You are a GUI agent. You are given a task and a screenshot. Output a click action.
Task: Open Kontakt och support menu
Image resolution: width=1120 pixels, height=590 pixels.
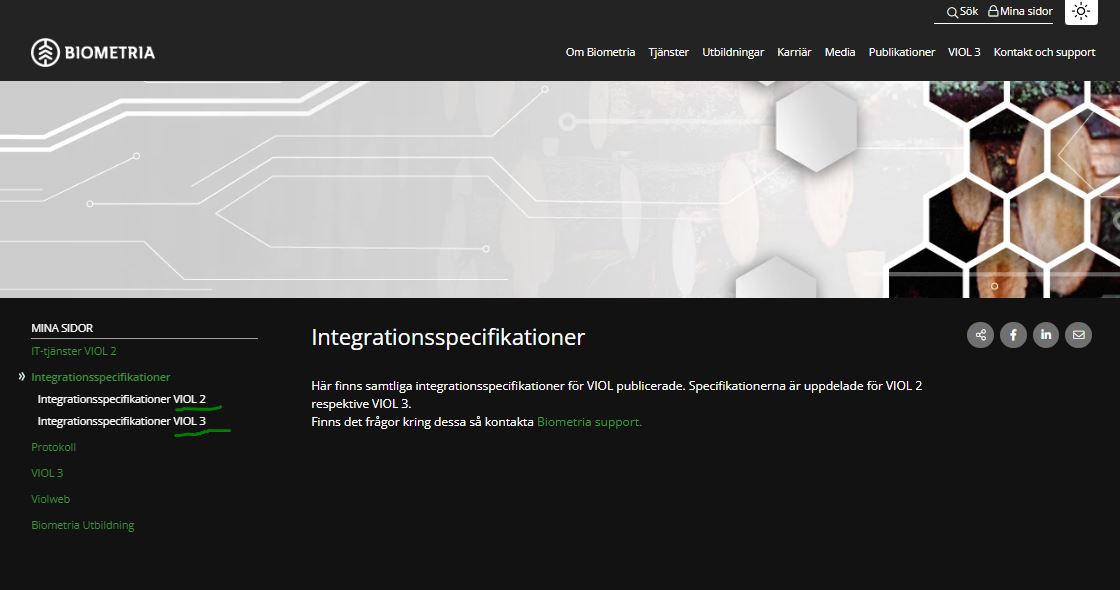(1044, 52)
